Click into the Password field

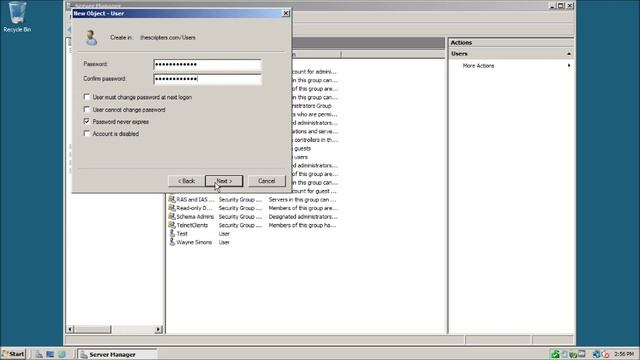pos(207,64)
